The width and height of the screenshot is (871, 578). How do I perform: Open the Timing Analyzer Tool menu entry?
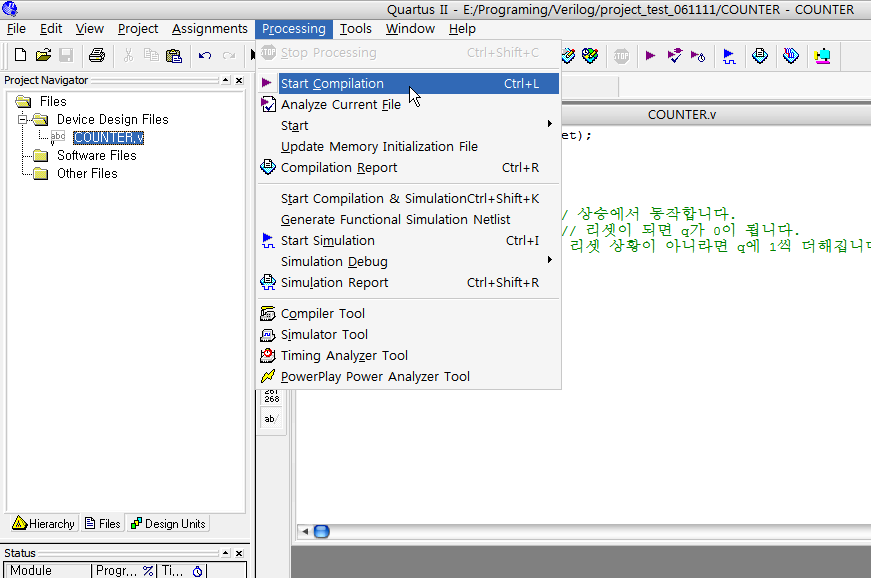pos(408,356)
